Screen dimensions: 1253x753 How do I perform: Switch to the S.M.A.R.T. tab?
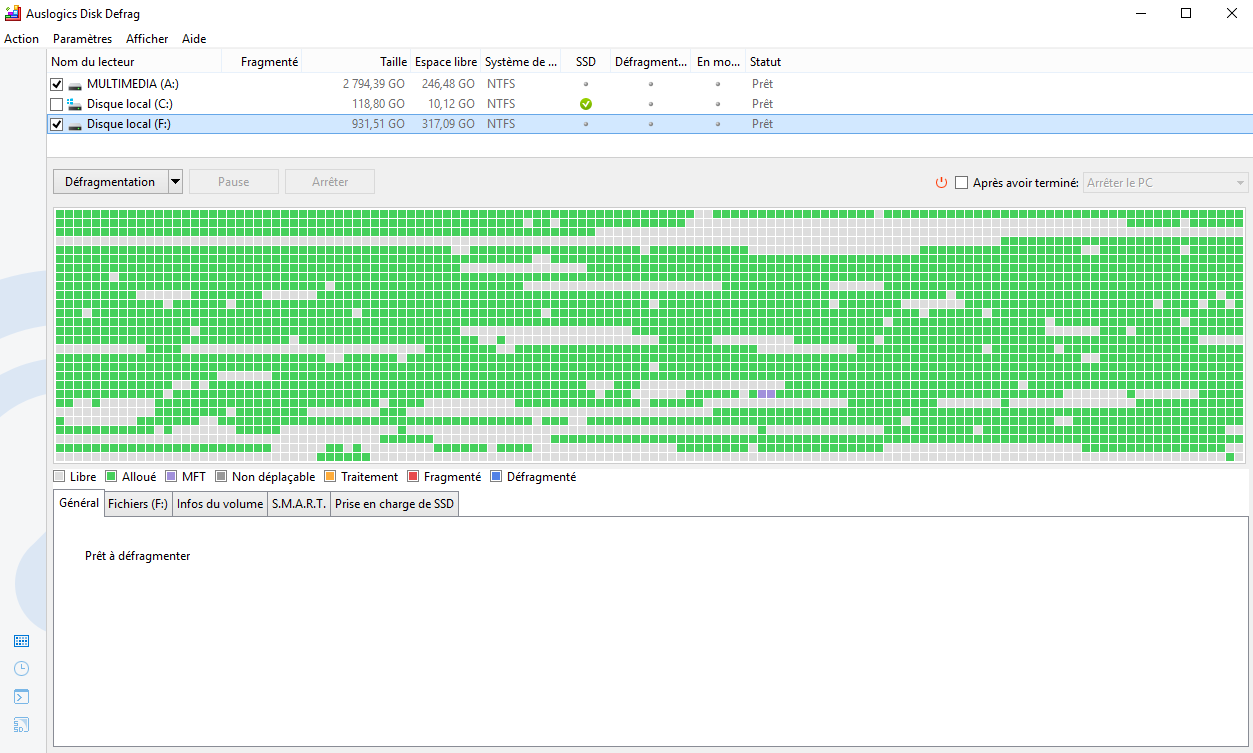click(297, 503)
